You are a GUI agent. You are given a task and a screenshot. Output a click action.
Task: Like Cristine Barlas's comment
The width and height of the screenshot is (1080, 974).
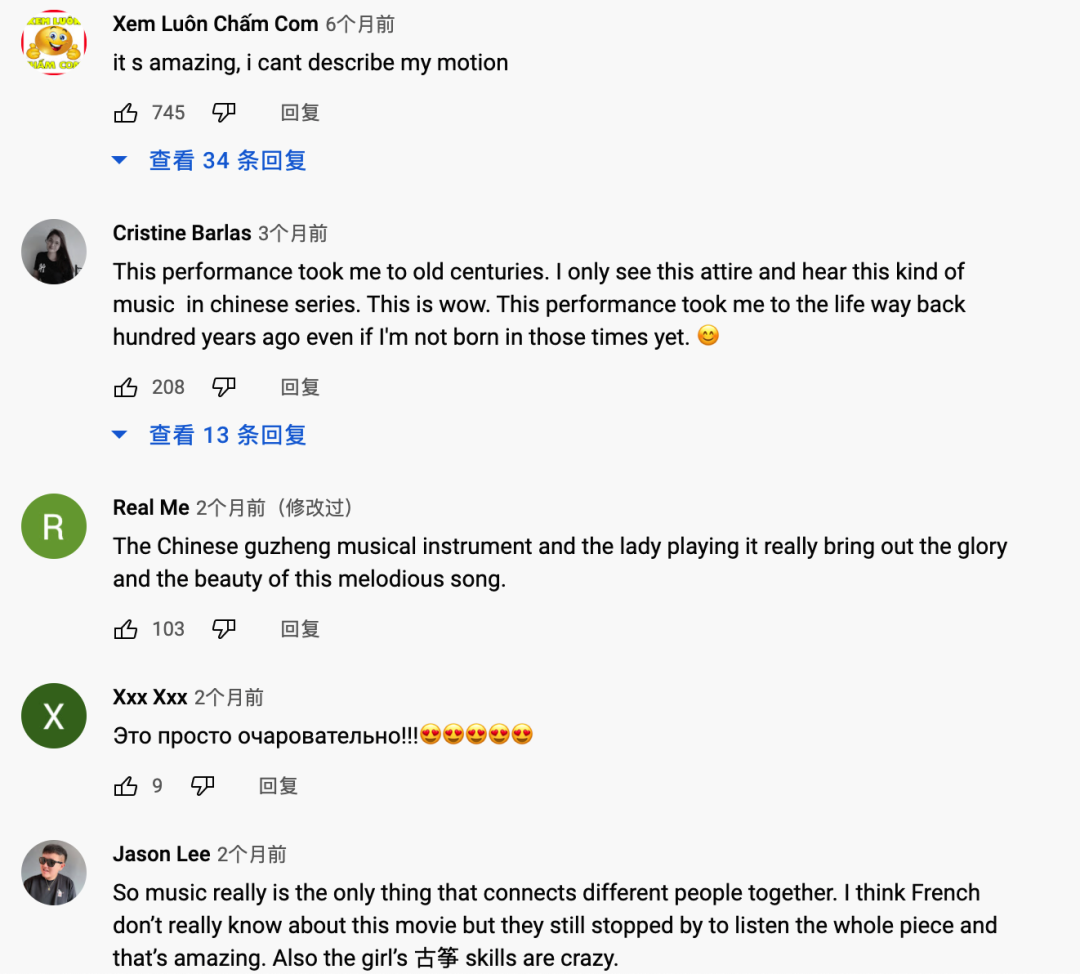click(126, 387)
